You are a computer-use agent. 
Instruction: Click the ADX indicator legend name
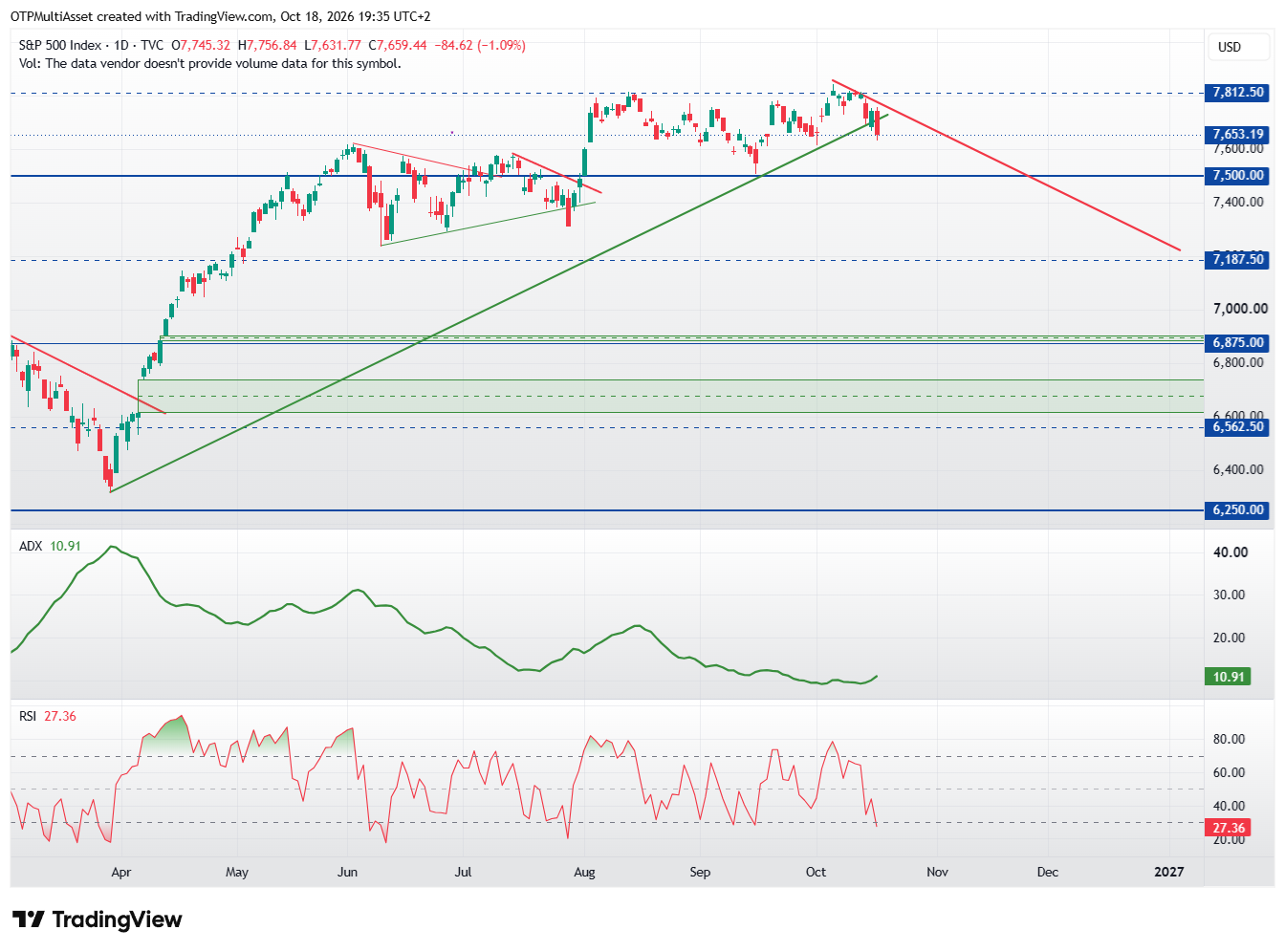tap(31, 546)
